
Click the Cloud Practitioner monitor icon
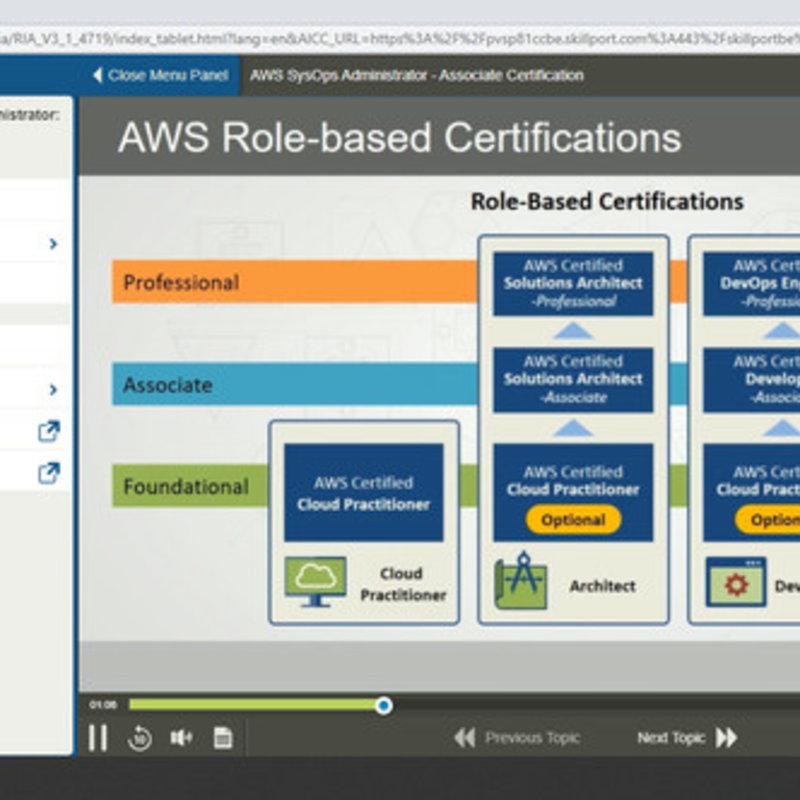(x=315, y=582)
